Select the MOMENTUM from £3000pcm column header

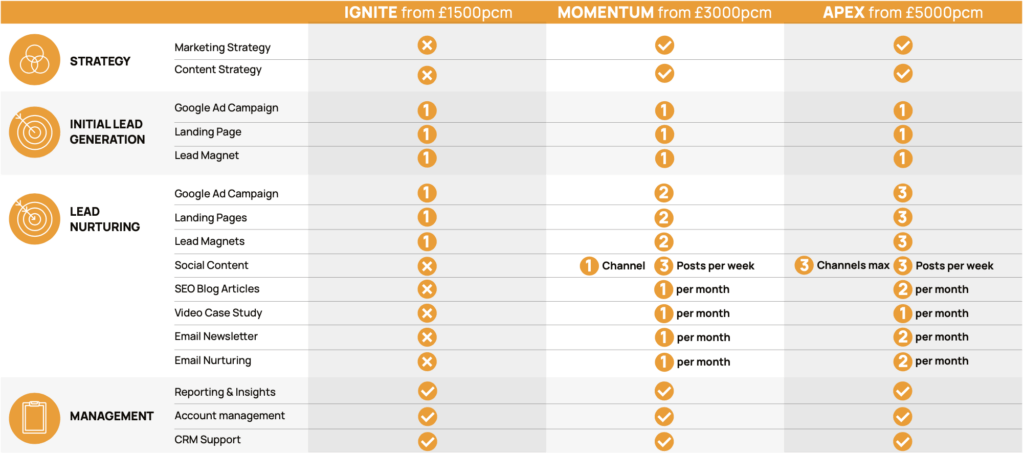coord(664,12)
